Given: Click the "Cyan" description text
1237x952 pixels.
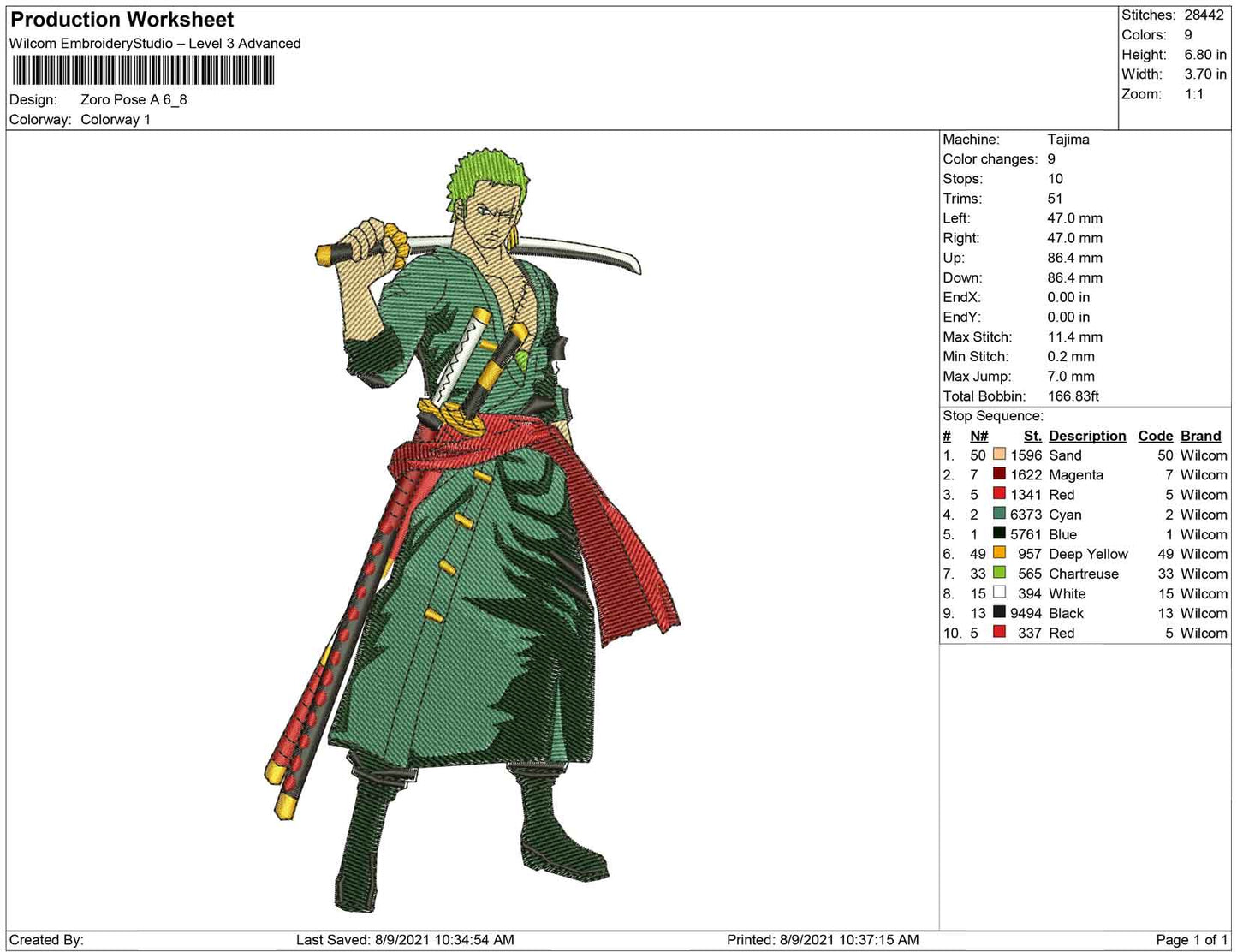Looking at the screenshot, I should point(1065,515).
